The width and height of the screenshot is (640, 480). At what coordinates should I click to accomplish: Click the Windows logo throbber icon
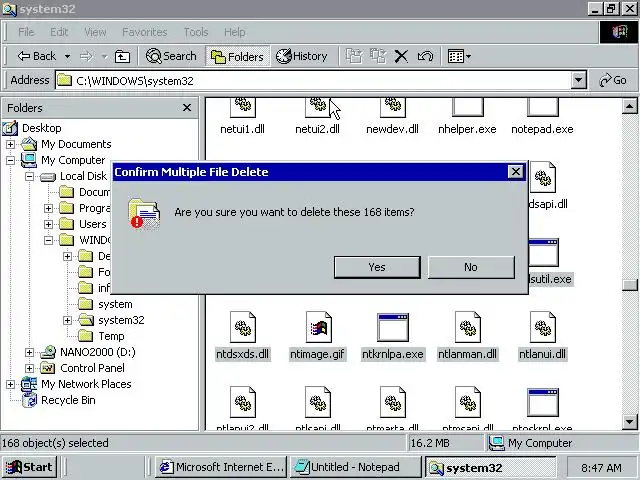click(x=619, y=32)
